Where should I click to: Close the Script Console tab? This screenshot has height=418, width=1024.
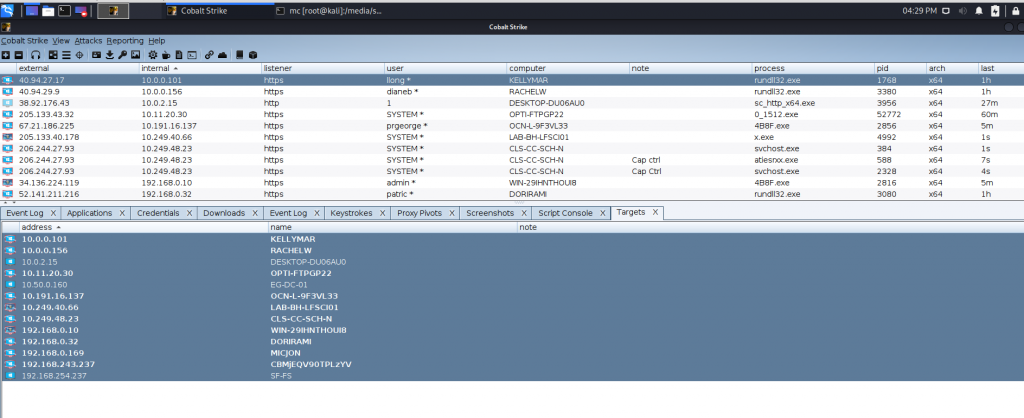point(601,213)
